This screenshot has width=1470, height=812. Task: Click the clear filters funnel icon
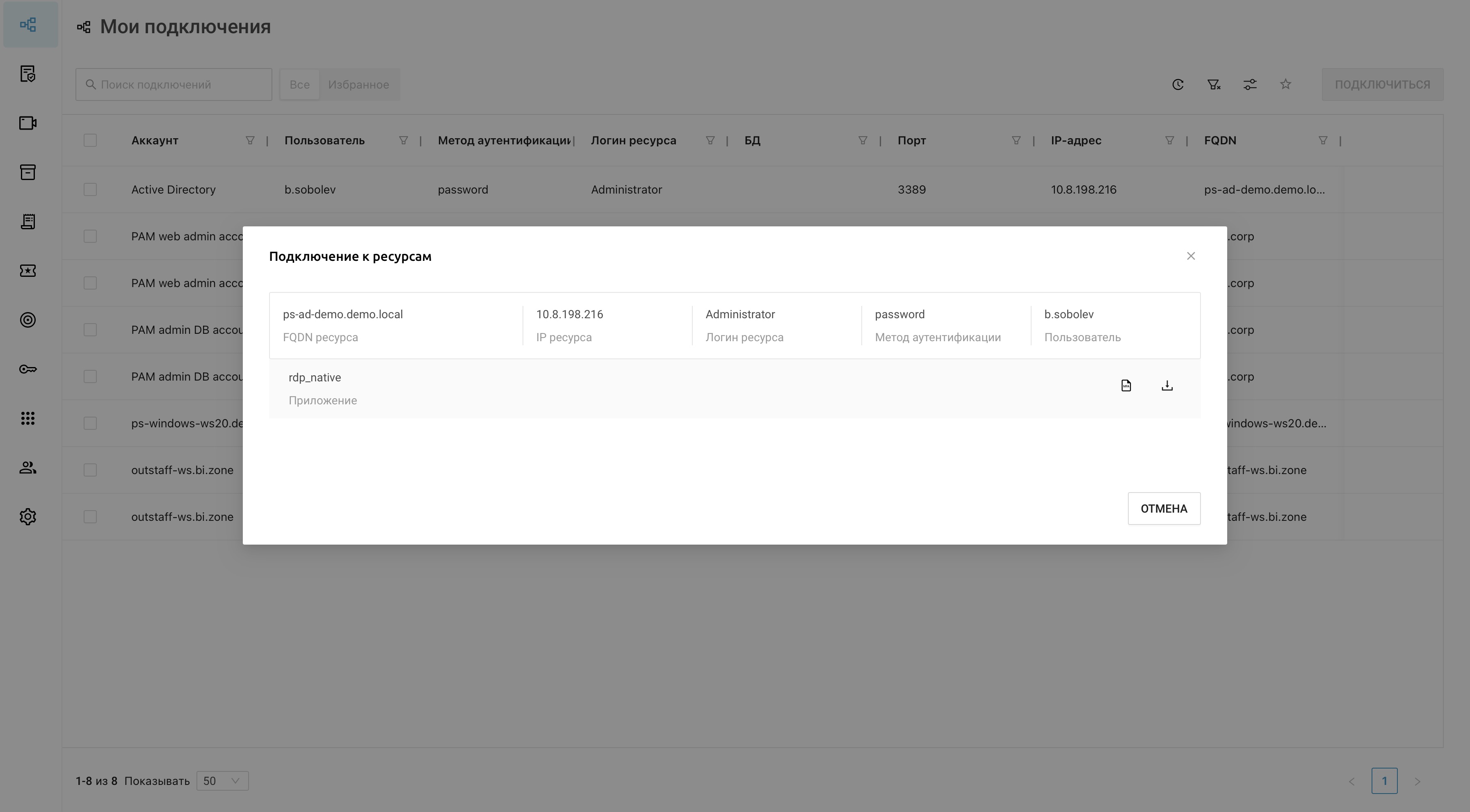pos(1214,84)
